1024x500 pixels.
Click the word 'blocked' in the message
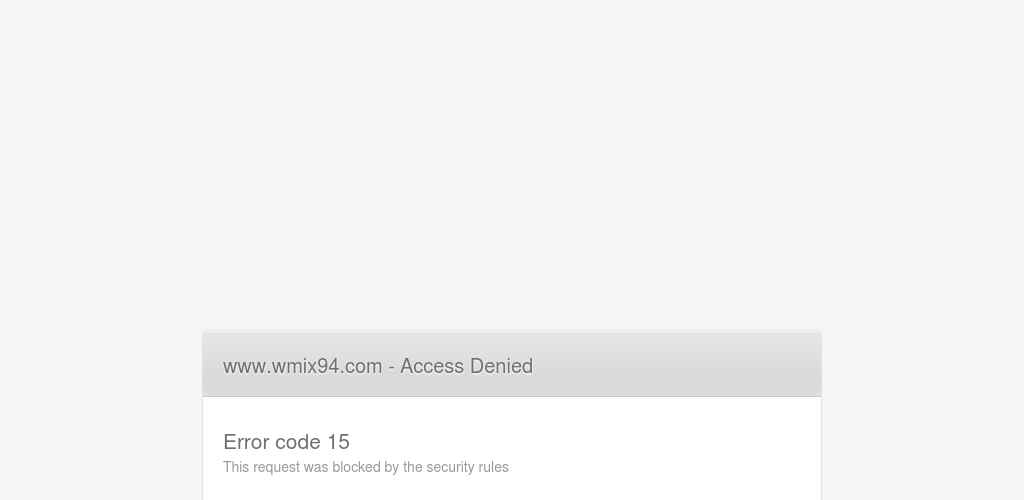point(357,467)
